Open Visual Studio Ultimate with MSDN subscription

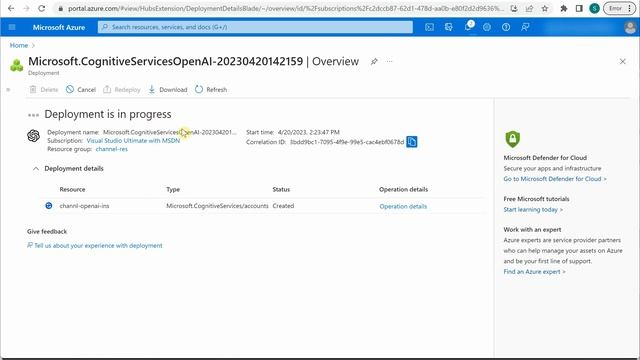(133, 140)
